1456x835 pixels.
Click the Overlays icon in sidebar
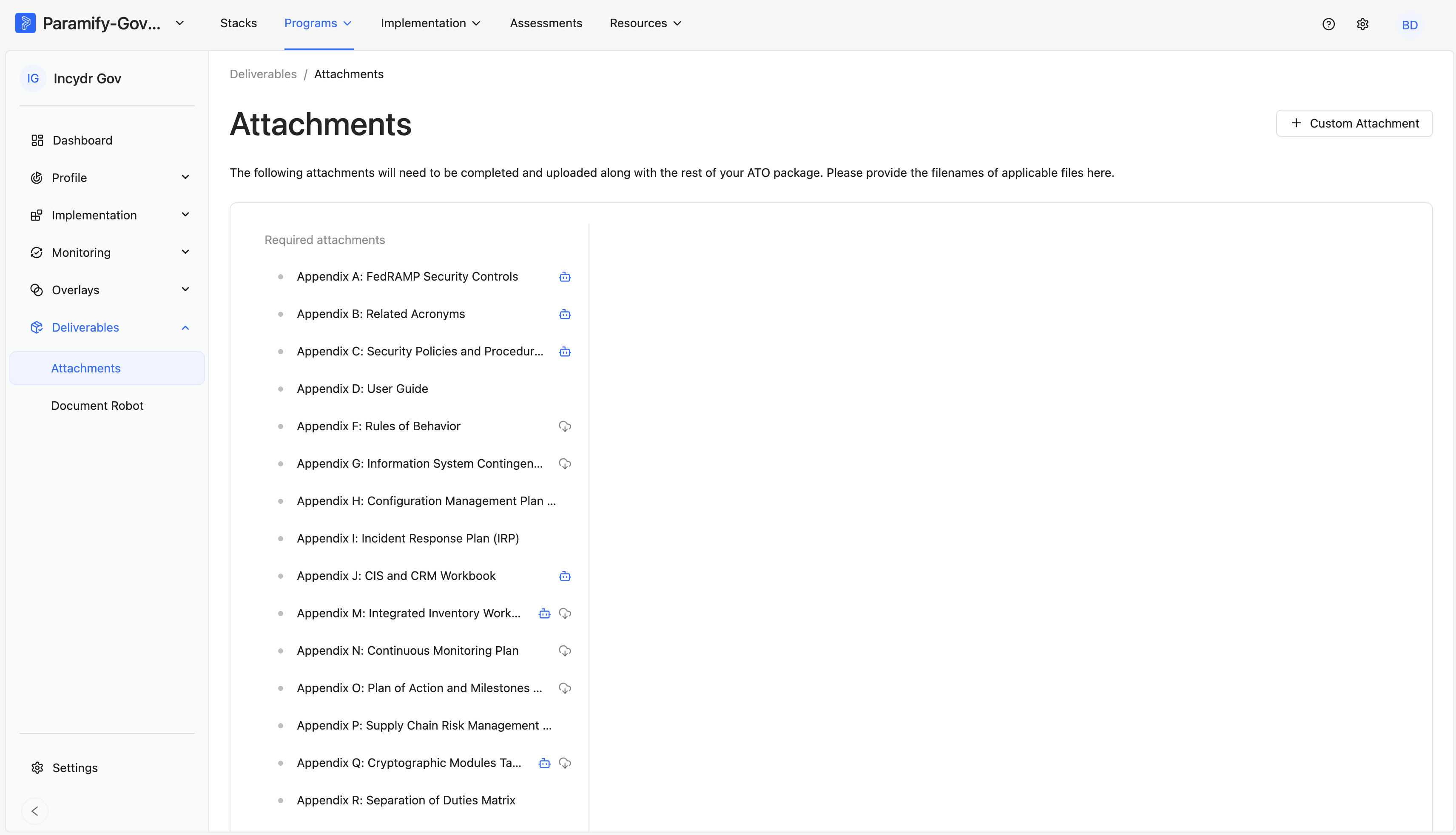point(37,290)
